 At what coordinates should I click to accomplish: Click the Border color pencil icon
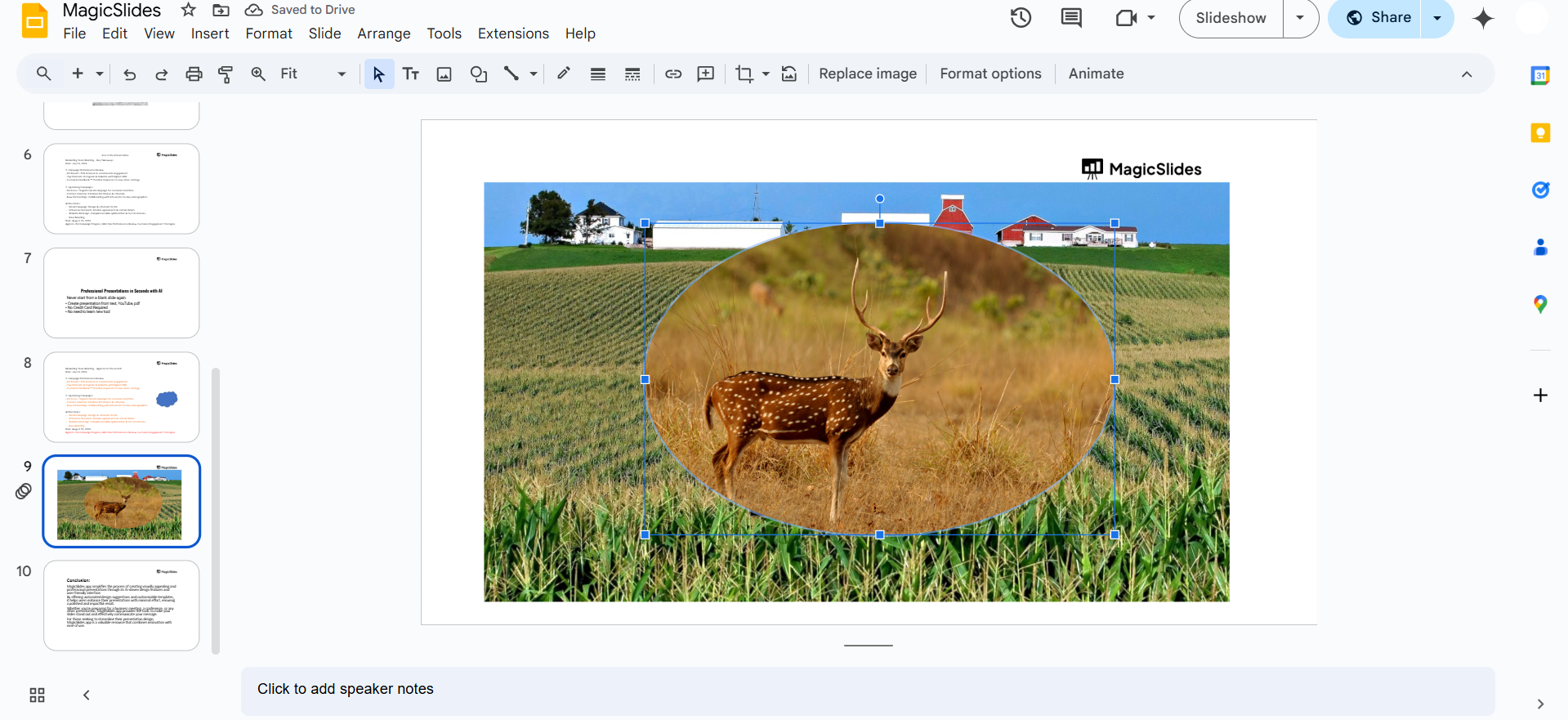(564, 74)
